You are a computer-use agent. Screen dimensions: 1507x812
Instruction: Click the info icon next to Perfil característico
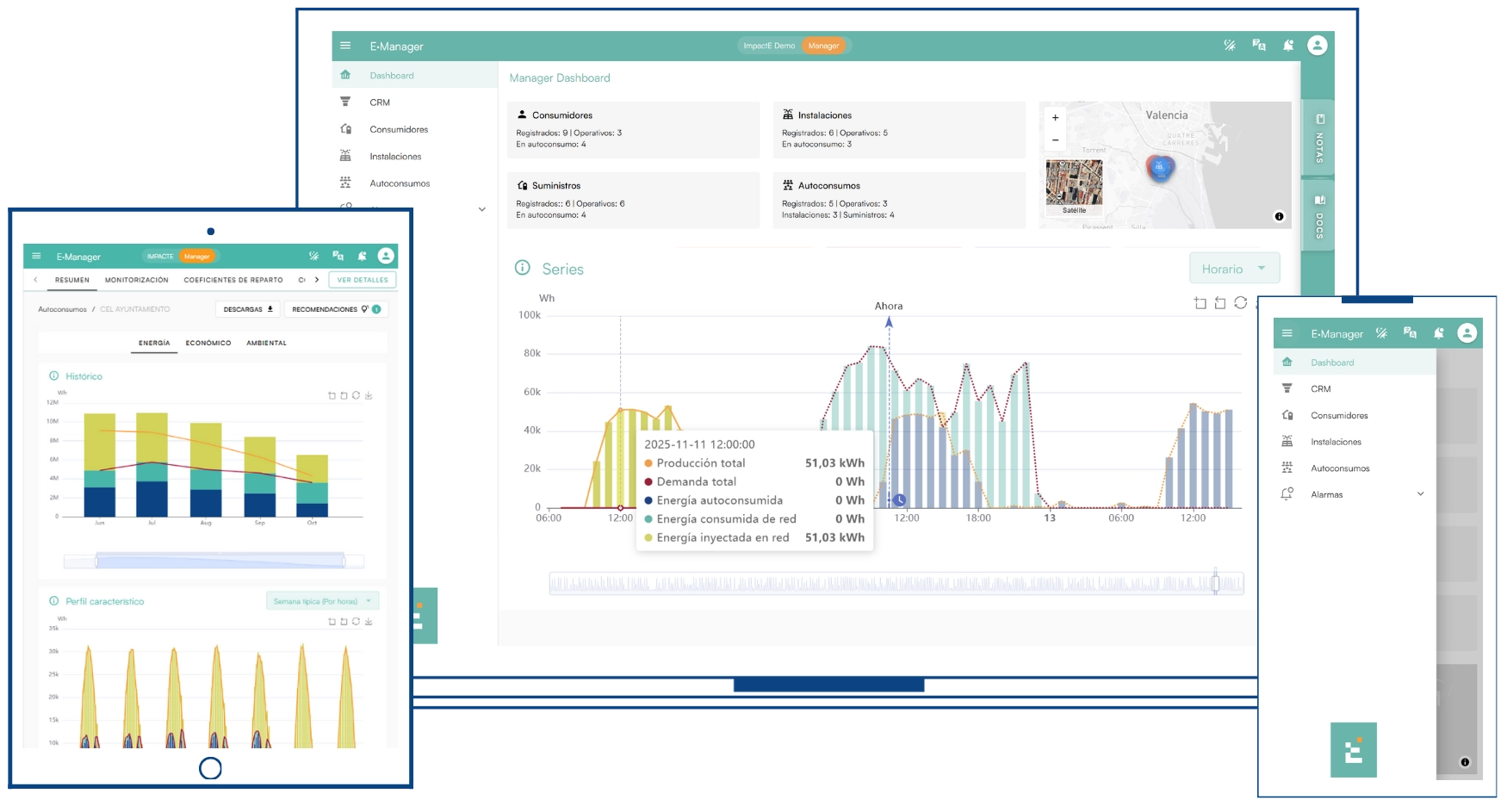point(54,601)
